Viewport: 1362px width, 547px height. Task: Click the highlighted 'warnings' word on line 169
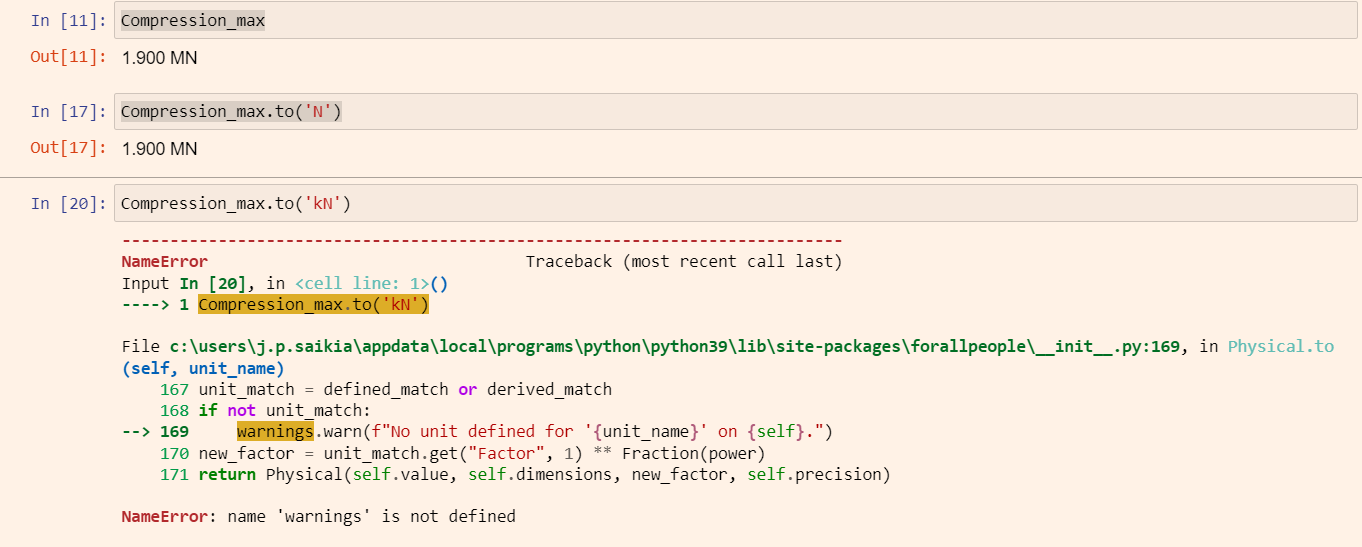275,432
